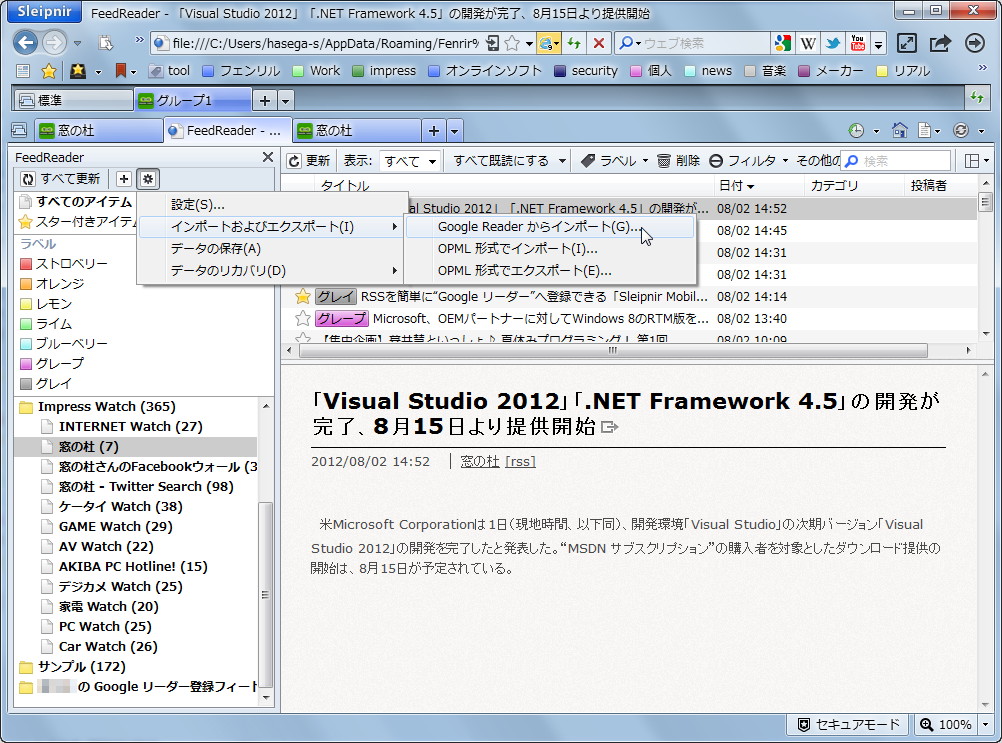The width and height of the screenshot is (1002, 743).
Task: Open the FeedReader gear settings icon
Action: click(x=147, y=178)
